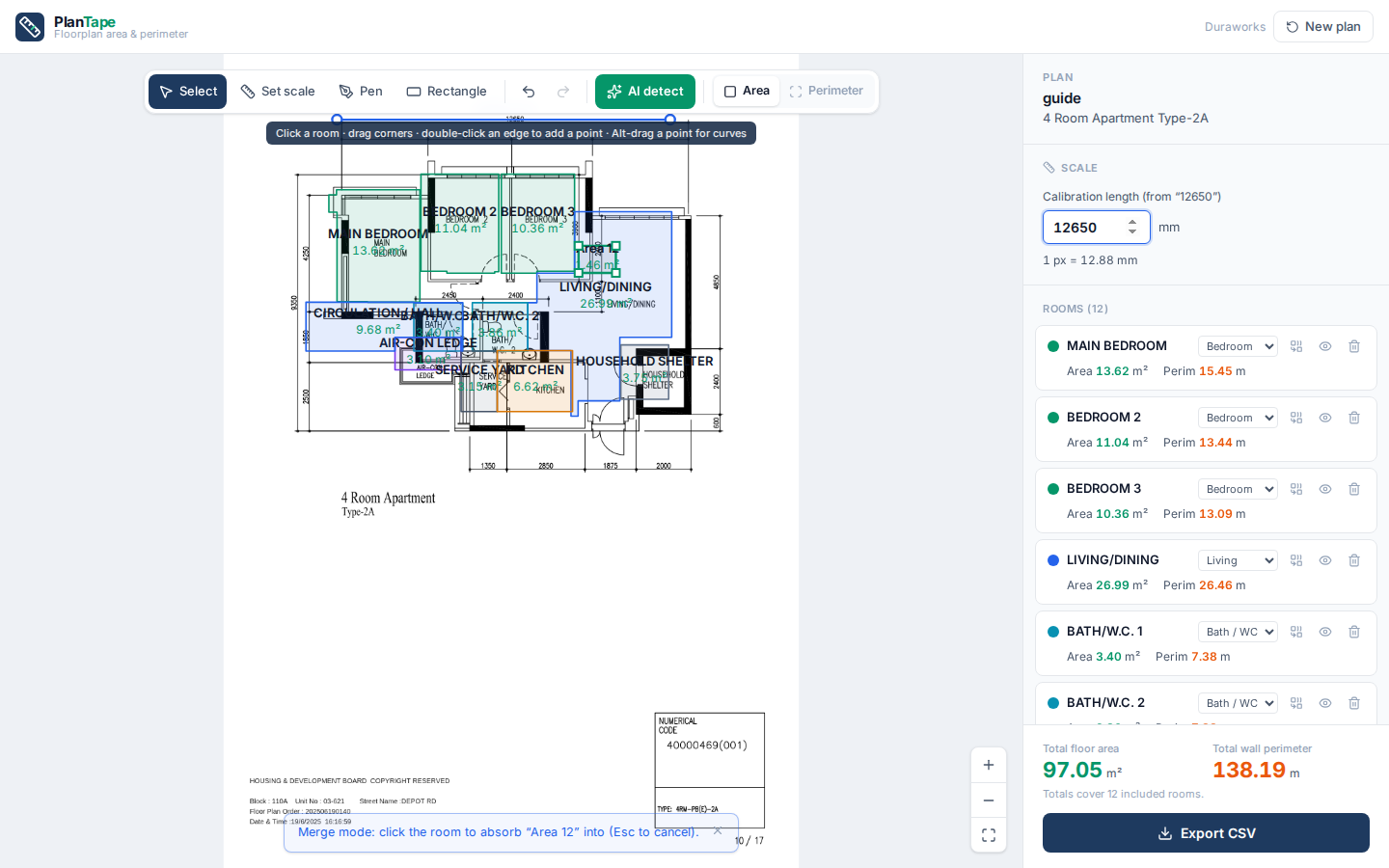
Task: Click the "Calibration length (from "12650")" label
Action: [x=1131, y=197]
